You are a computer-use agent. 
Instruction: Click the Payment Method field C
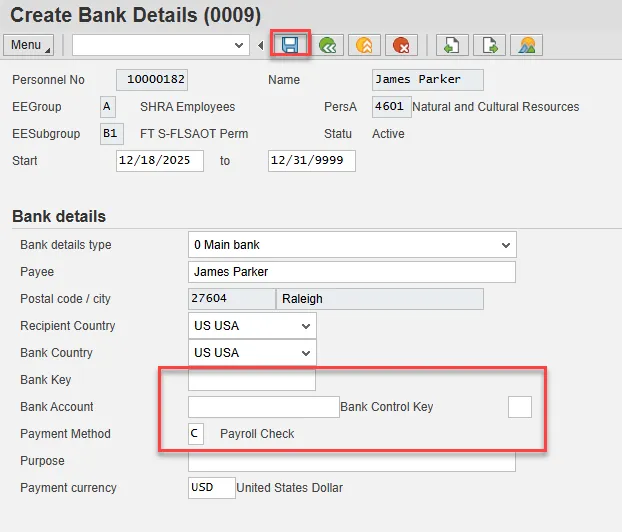tap(196, 434)
